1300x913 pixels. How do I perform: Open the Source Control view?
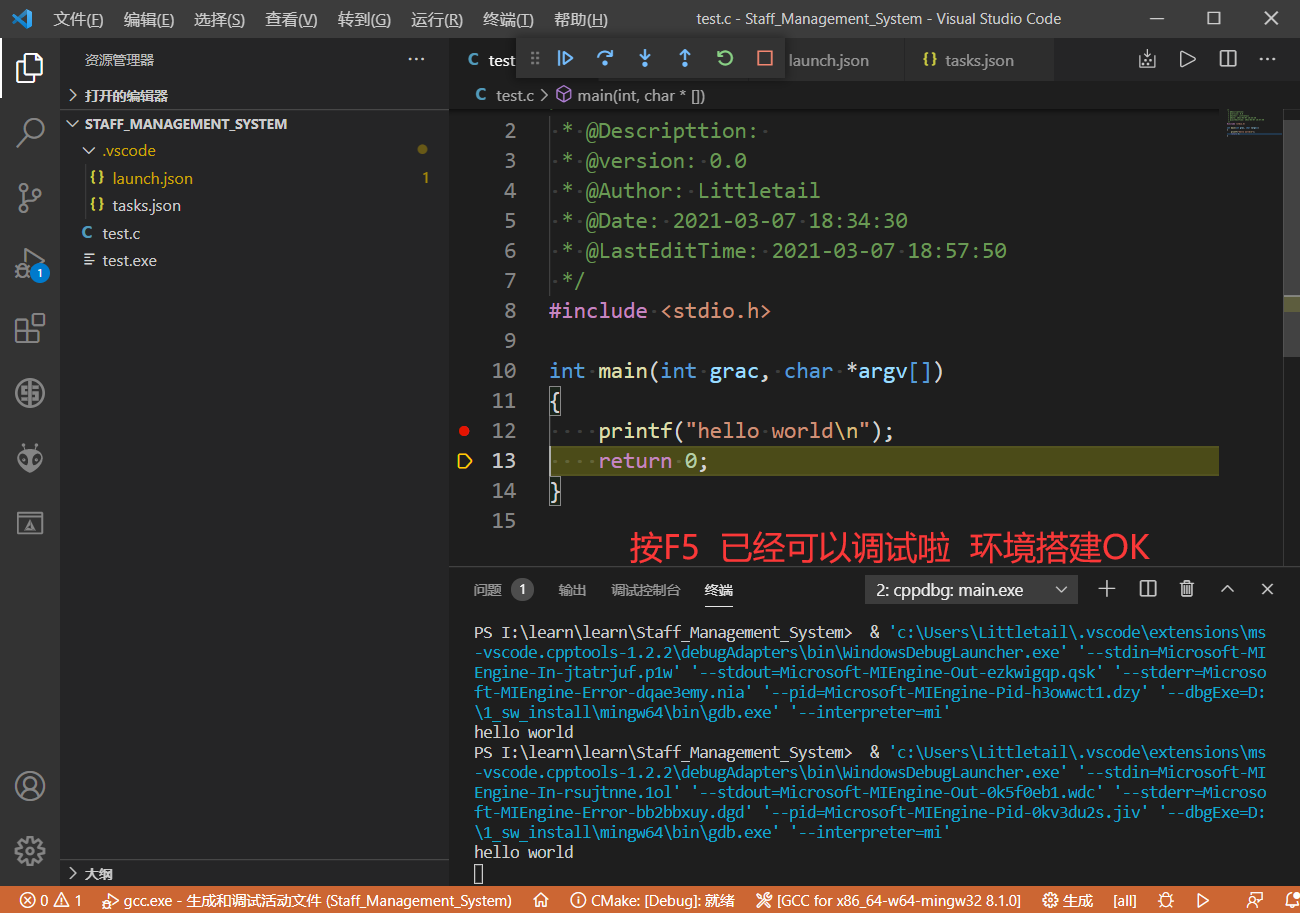click(30, 198)
